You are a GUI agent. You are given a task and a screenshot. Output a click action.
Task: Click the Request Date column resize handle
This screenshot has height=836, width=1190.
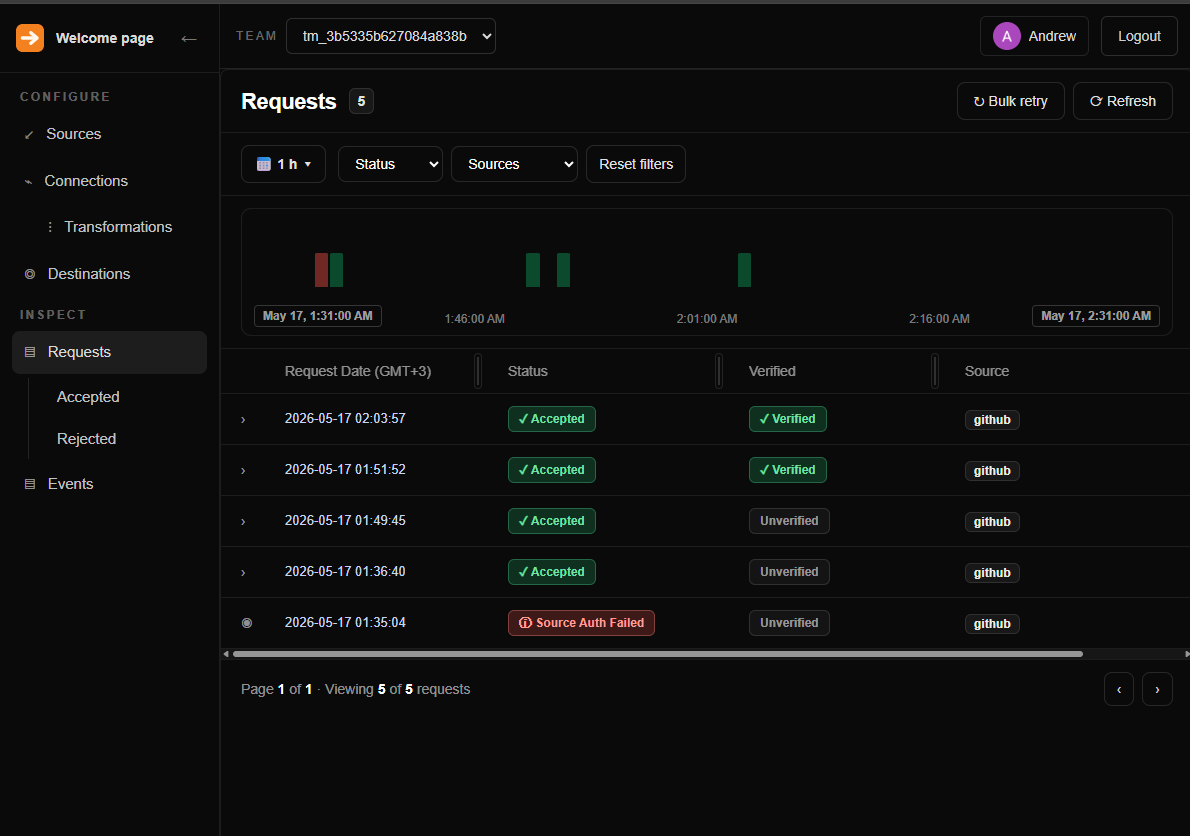point(478,371)
